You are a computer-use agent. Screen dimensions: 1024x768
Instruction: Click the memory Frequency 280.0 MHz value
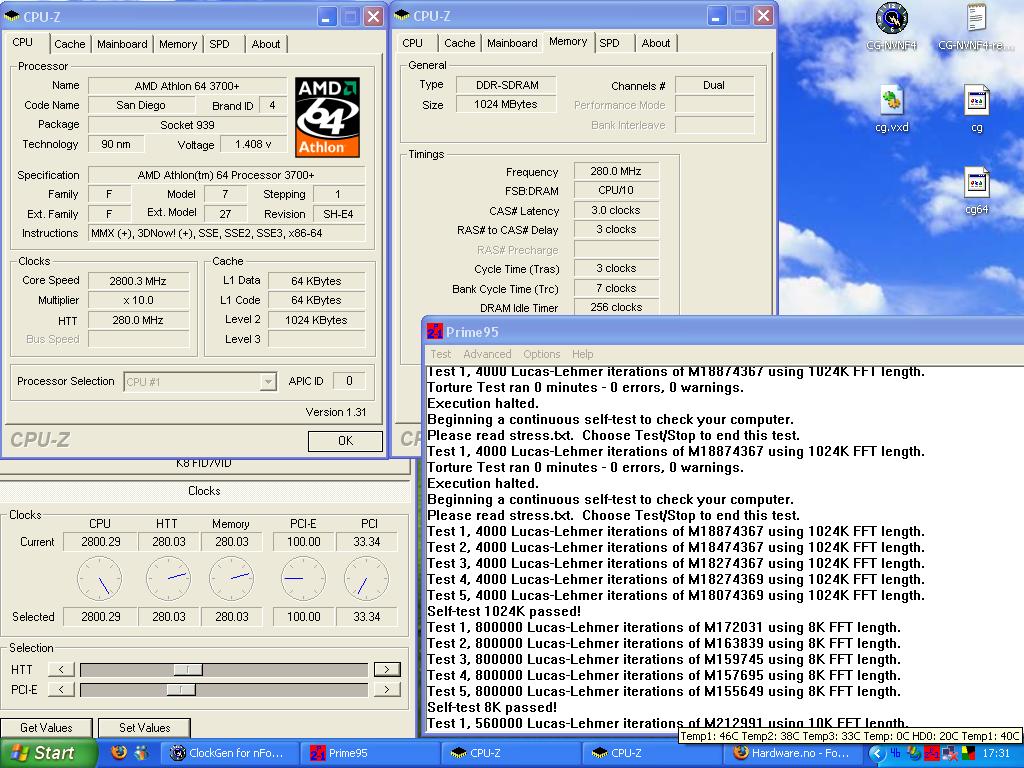point(616,171)
